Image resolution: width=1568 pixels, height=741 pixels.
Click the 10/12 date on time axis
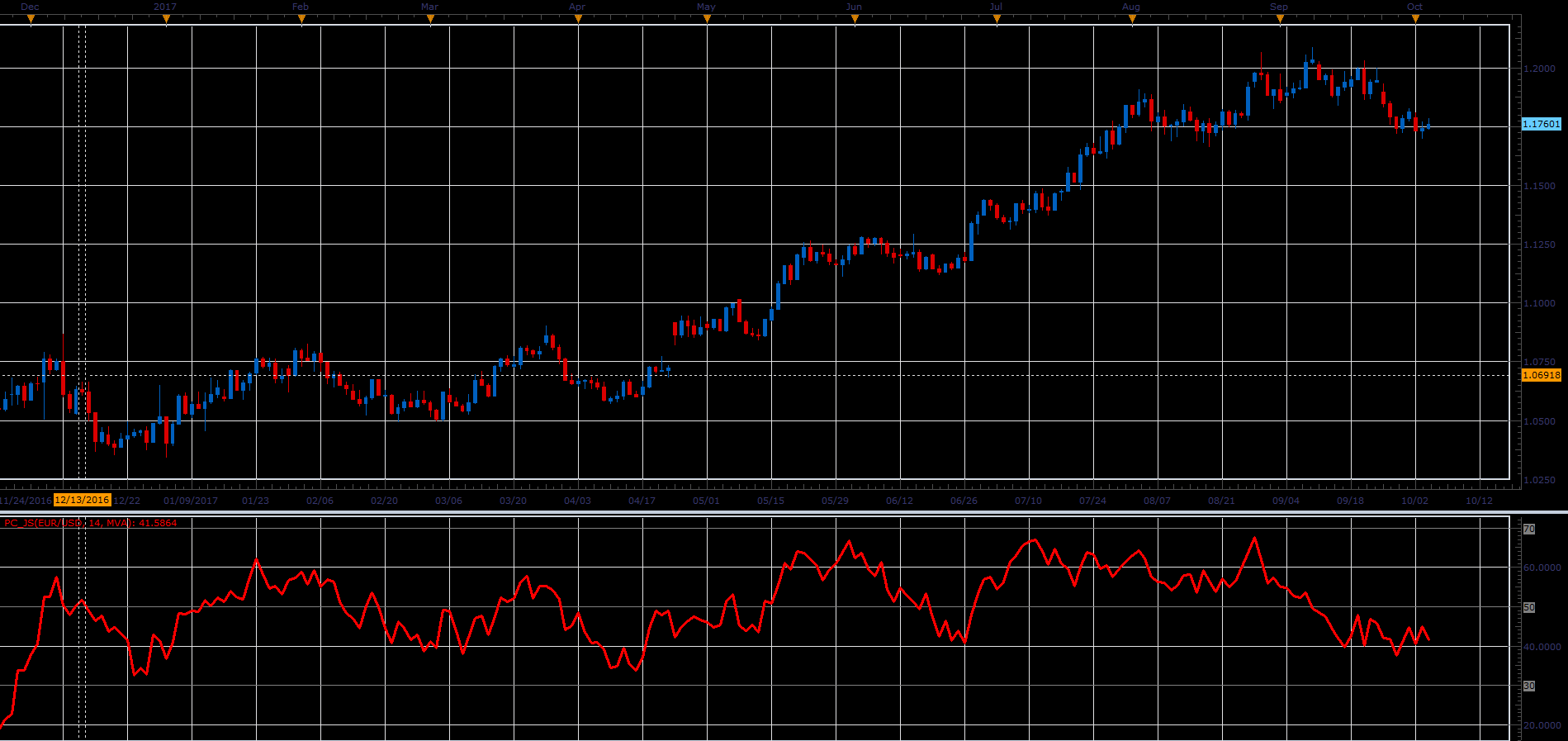coord(1479,501)
